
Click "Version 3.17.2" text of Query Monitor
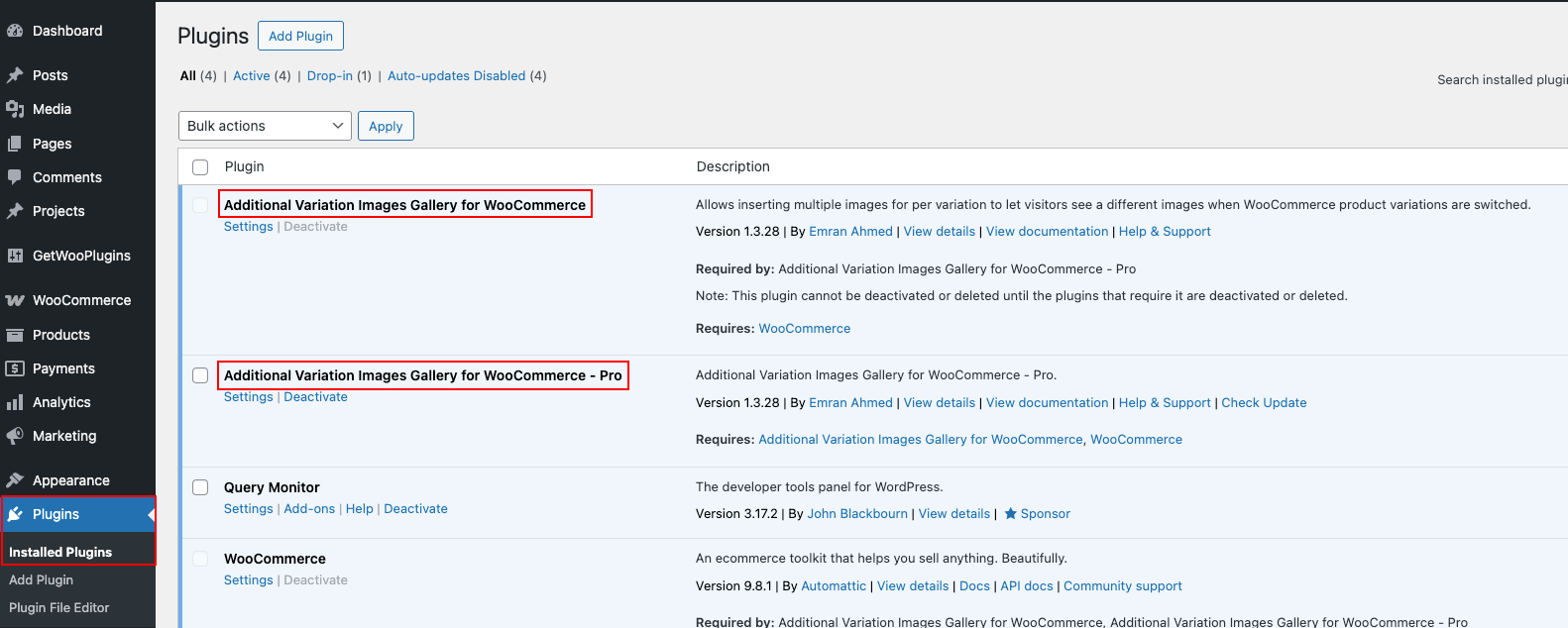[736, 513]
